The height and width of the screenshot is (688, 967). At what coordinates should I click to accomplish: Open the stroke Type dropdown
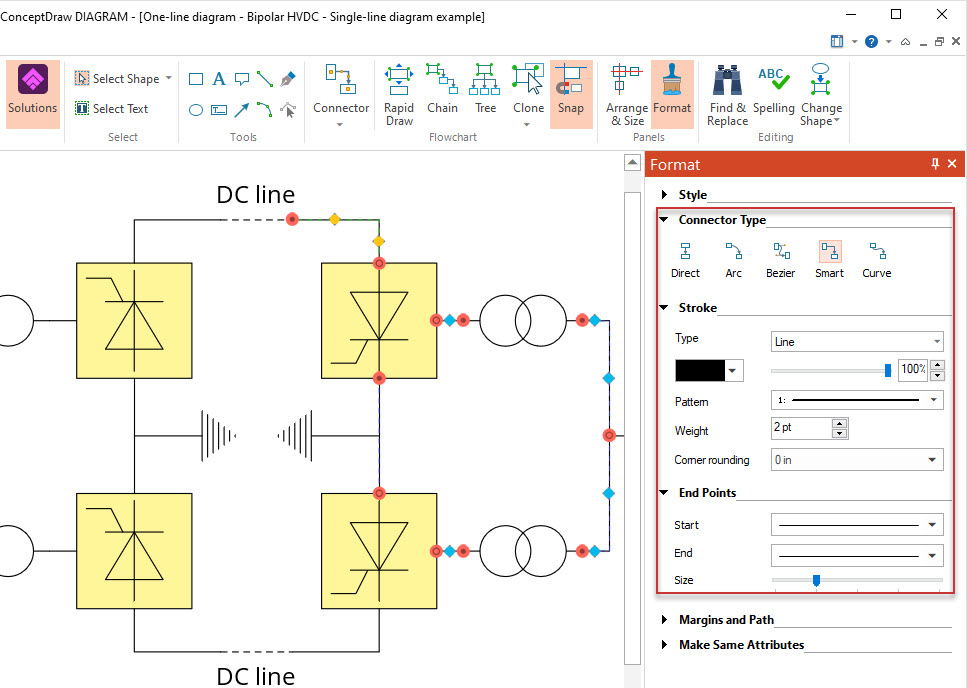[x=857, y=342]
